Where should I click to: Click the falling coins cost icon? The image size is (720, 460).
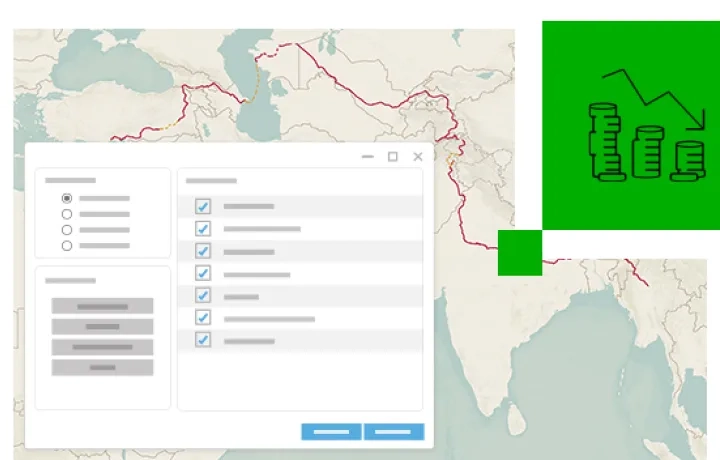645,126
